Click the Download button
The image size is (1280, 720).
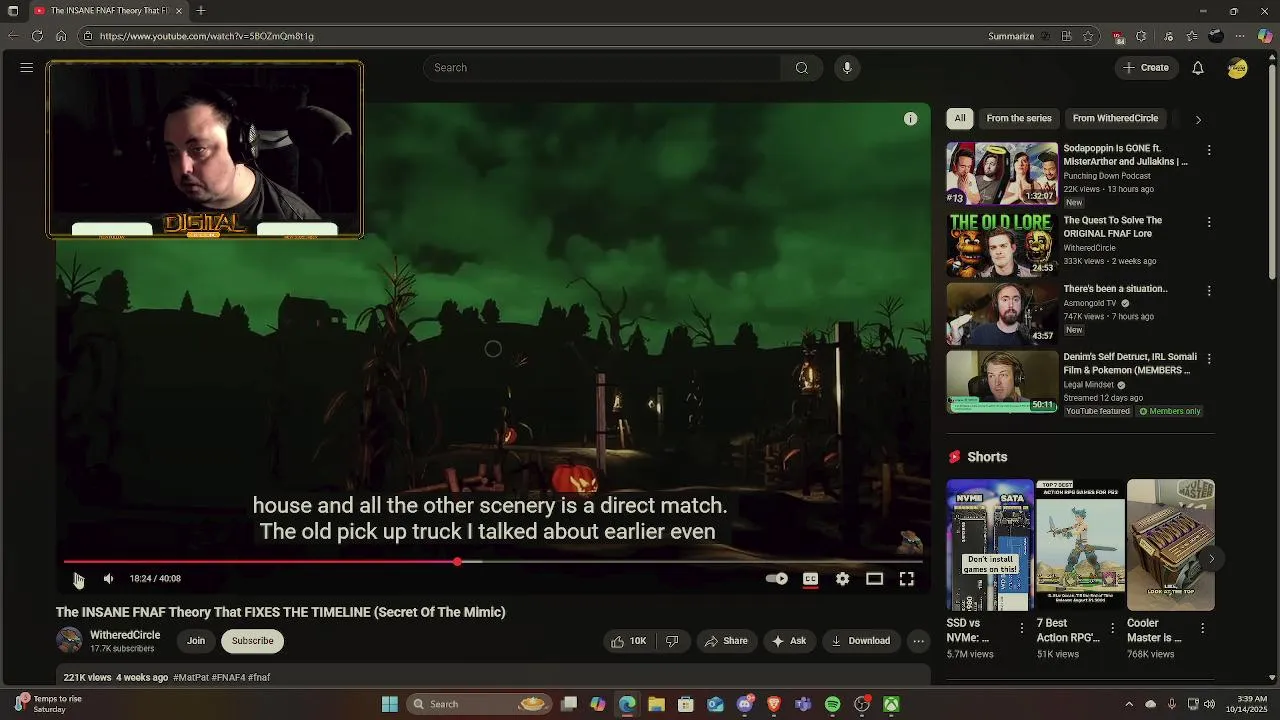pyautogui.click(x=860, y=641)
